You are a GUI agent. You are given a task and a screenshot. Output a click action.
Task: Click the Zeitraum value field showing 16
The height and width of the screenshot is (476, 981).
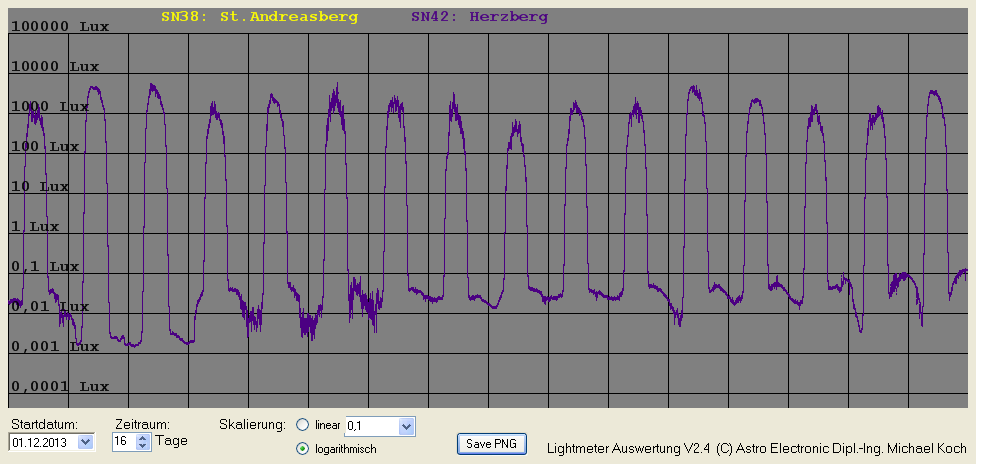pyautogui.click(x=125, y=442)
